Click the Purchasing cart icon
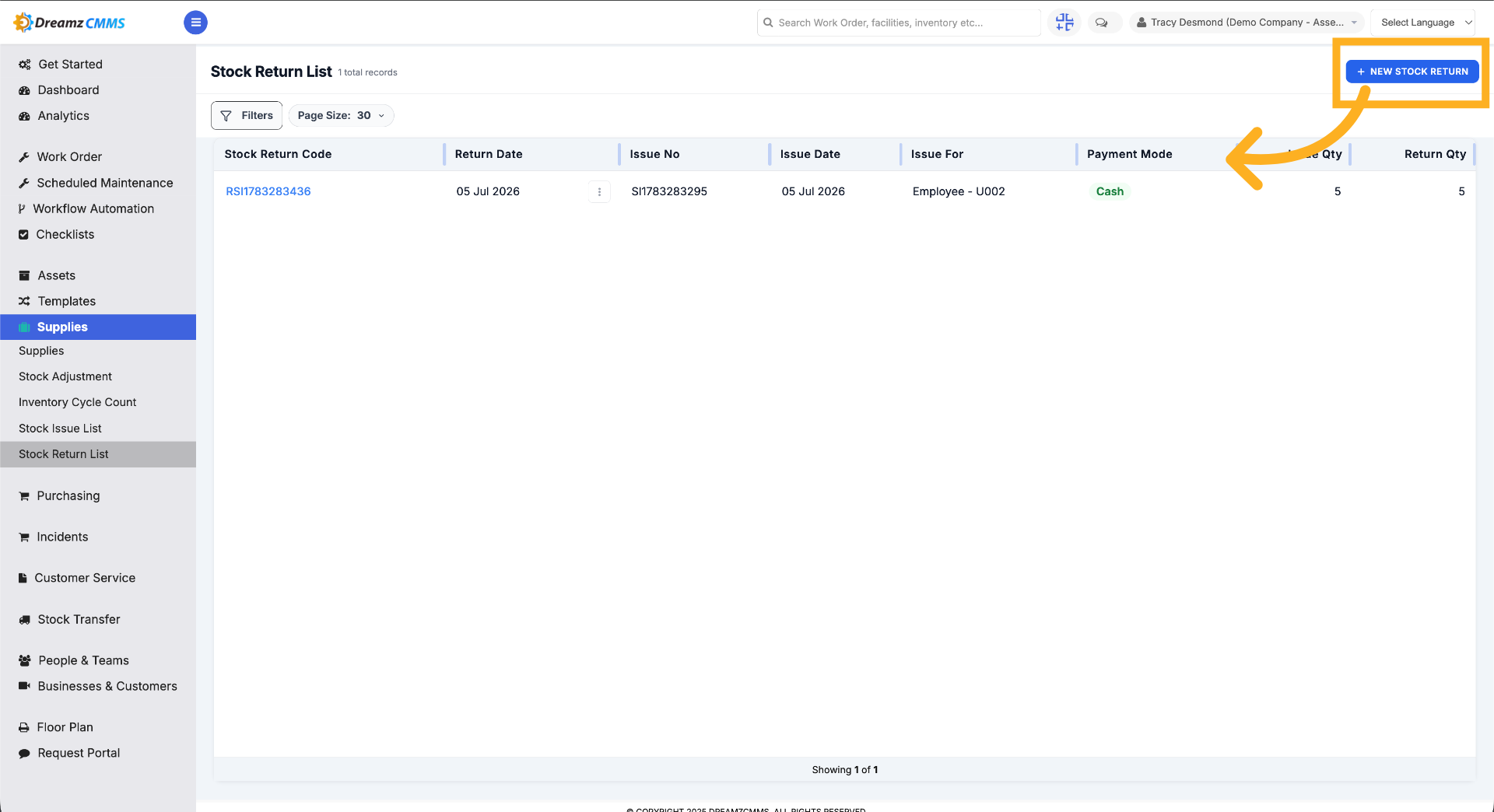Image resolution: width=1494 pixels, height=812 pixels. click(x=24, y=495)
